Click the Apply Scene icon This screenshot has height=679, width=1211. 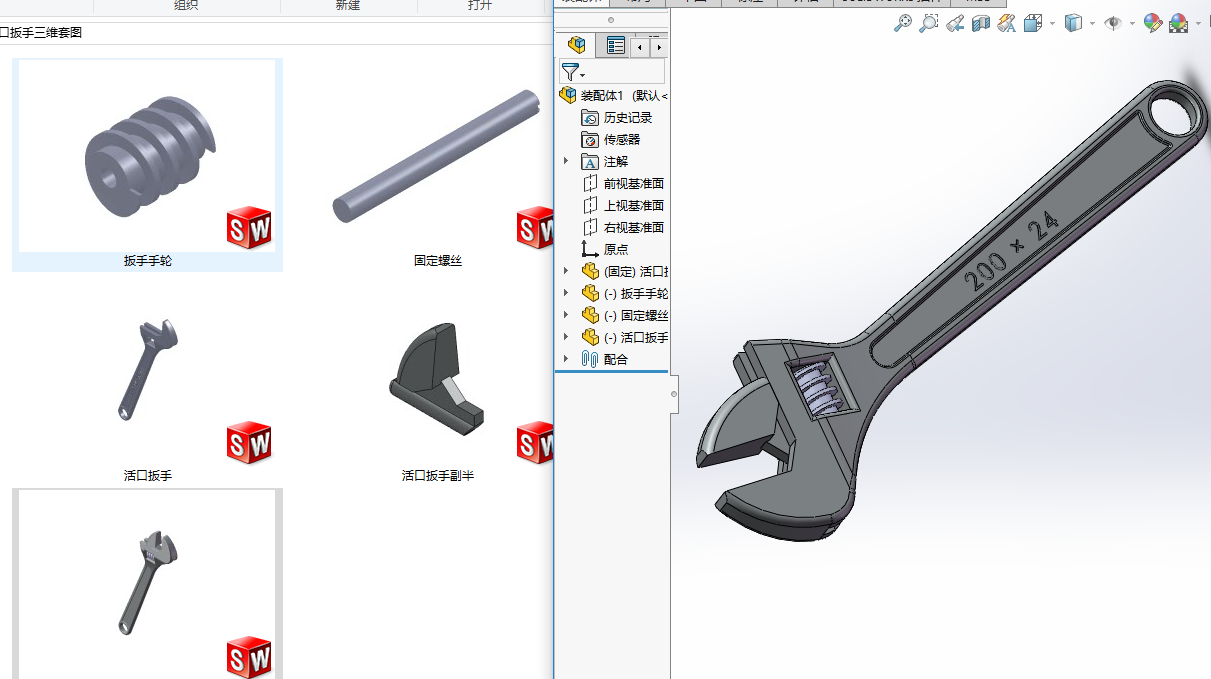tap(1178, 22)
